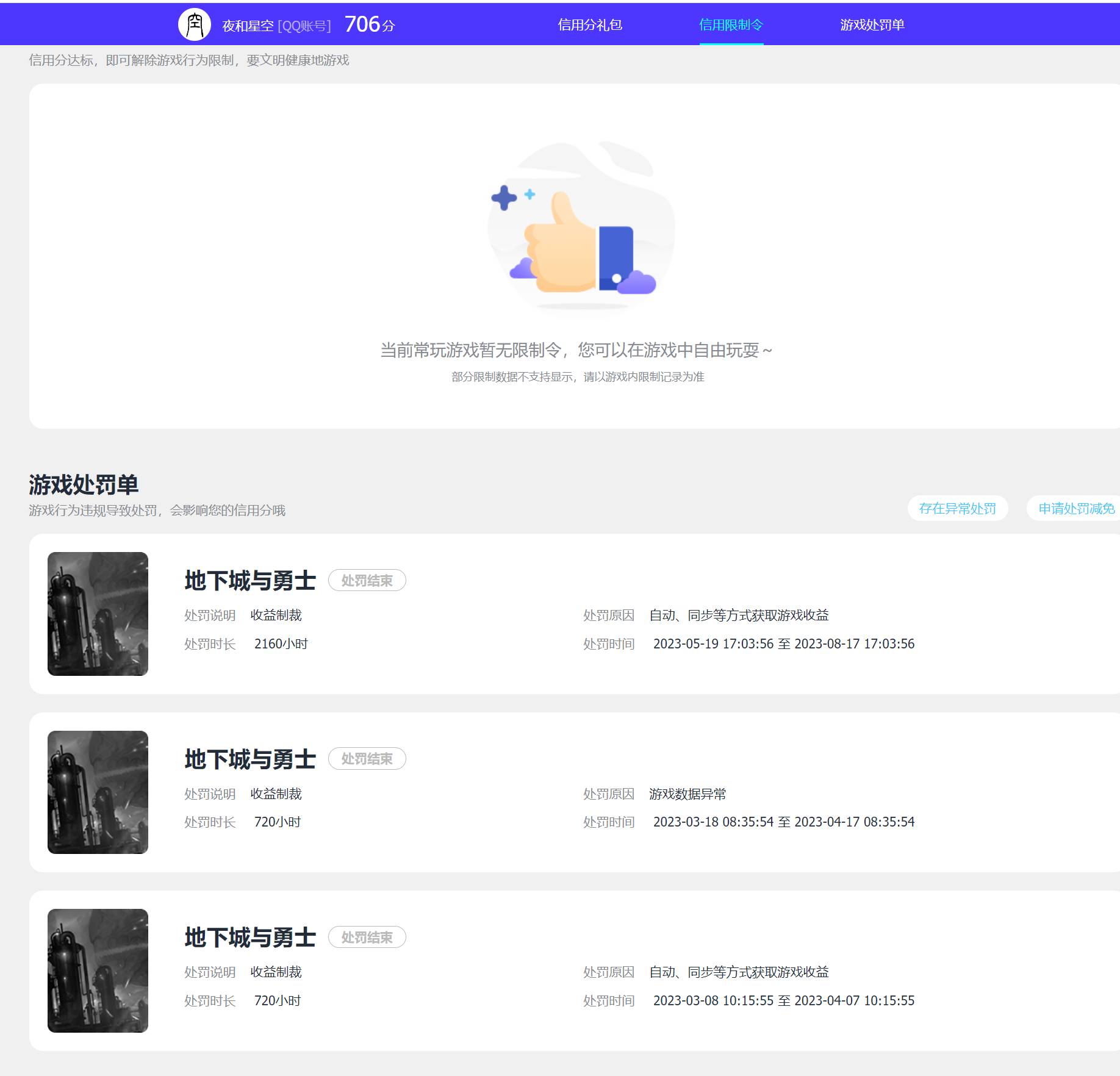Click the user avatar icon
Viewport: 1120px width, 1076px height.
click(194, 24)
